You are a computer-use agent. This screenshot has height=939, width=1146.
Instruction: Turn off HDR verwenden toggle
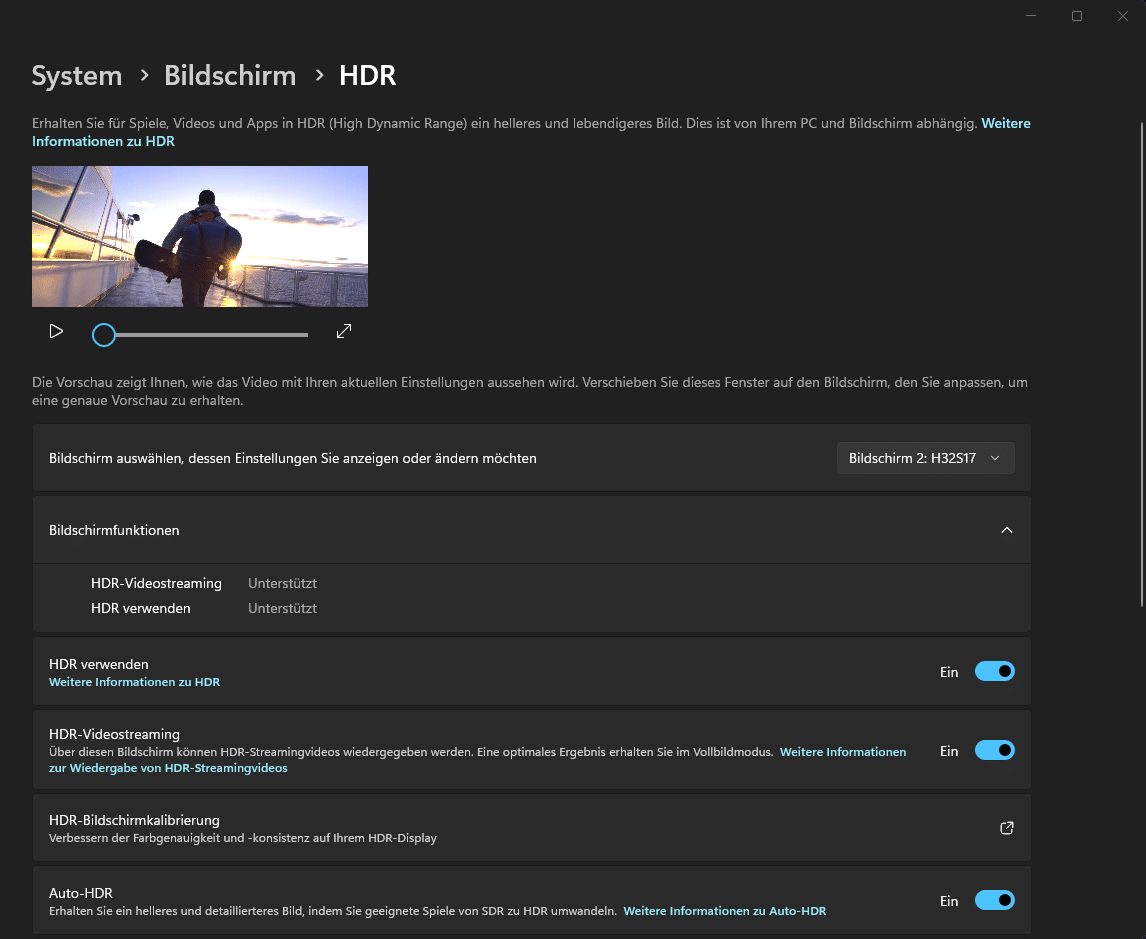(x=994, y=672)
